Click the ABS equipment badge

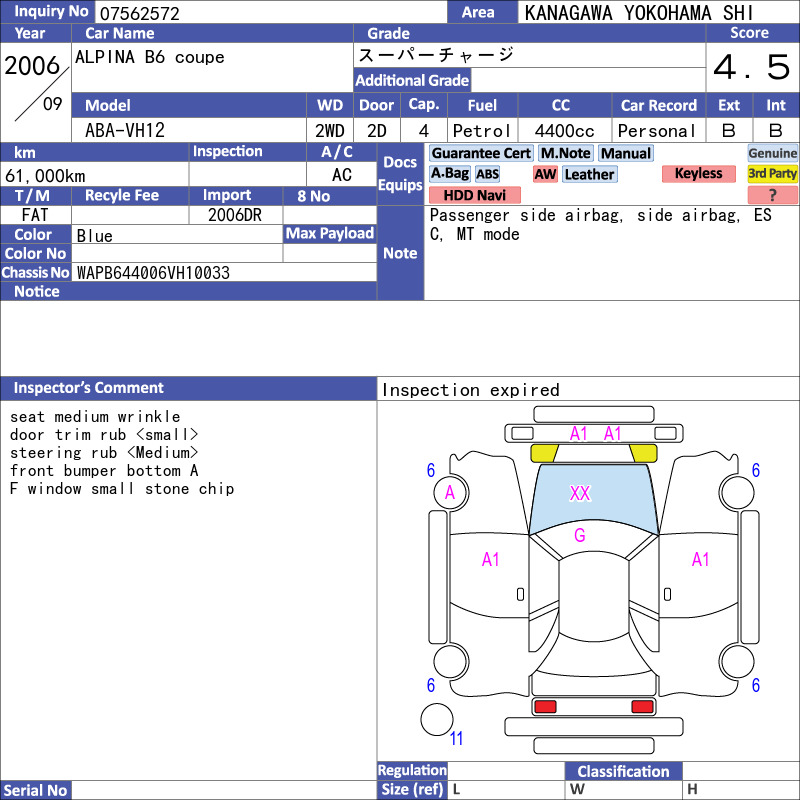[x=487, y=174]
